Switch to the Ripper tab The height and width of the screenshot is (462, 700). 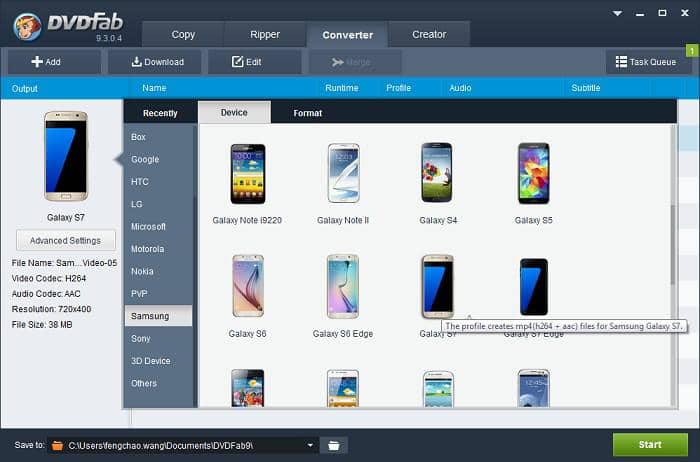[265, 34]
